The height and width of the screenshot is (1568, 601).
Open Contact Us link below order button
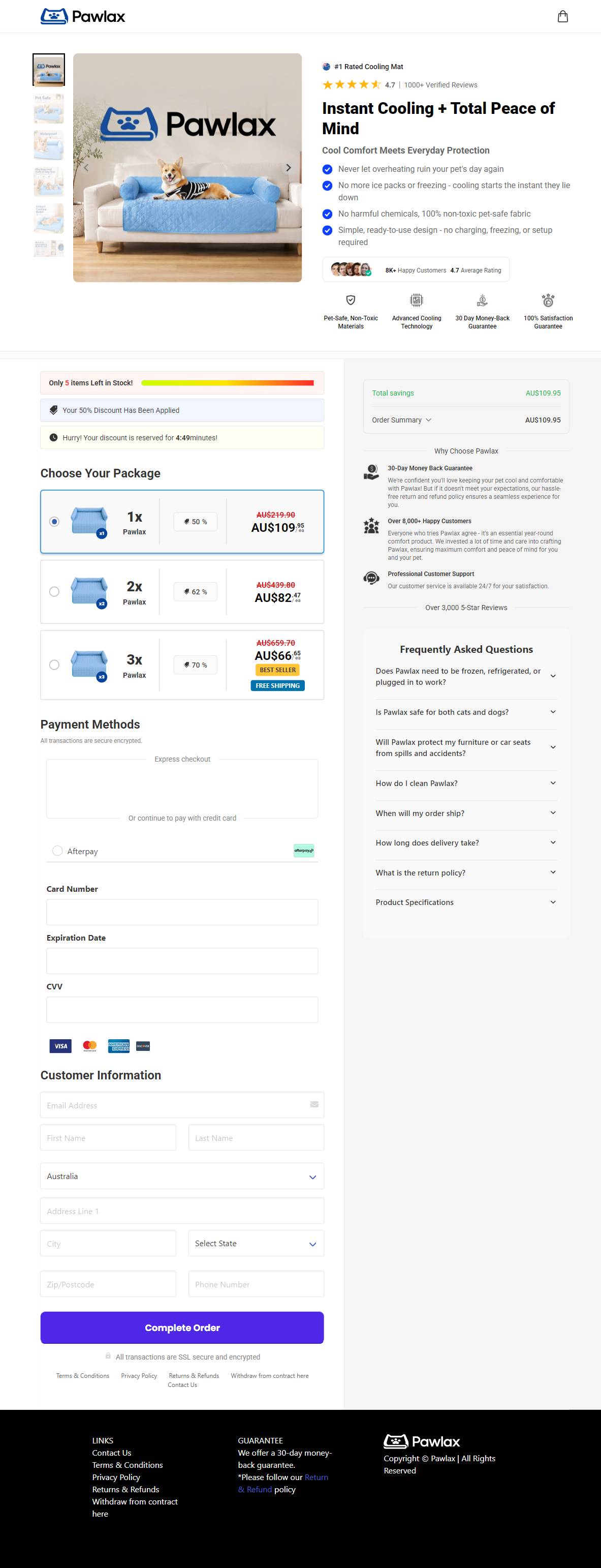click(x=182, y=1385)
